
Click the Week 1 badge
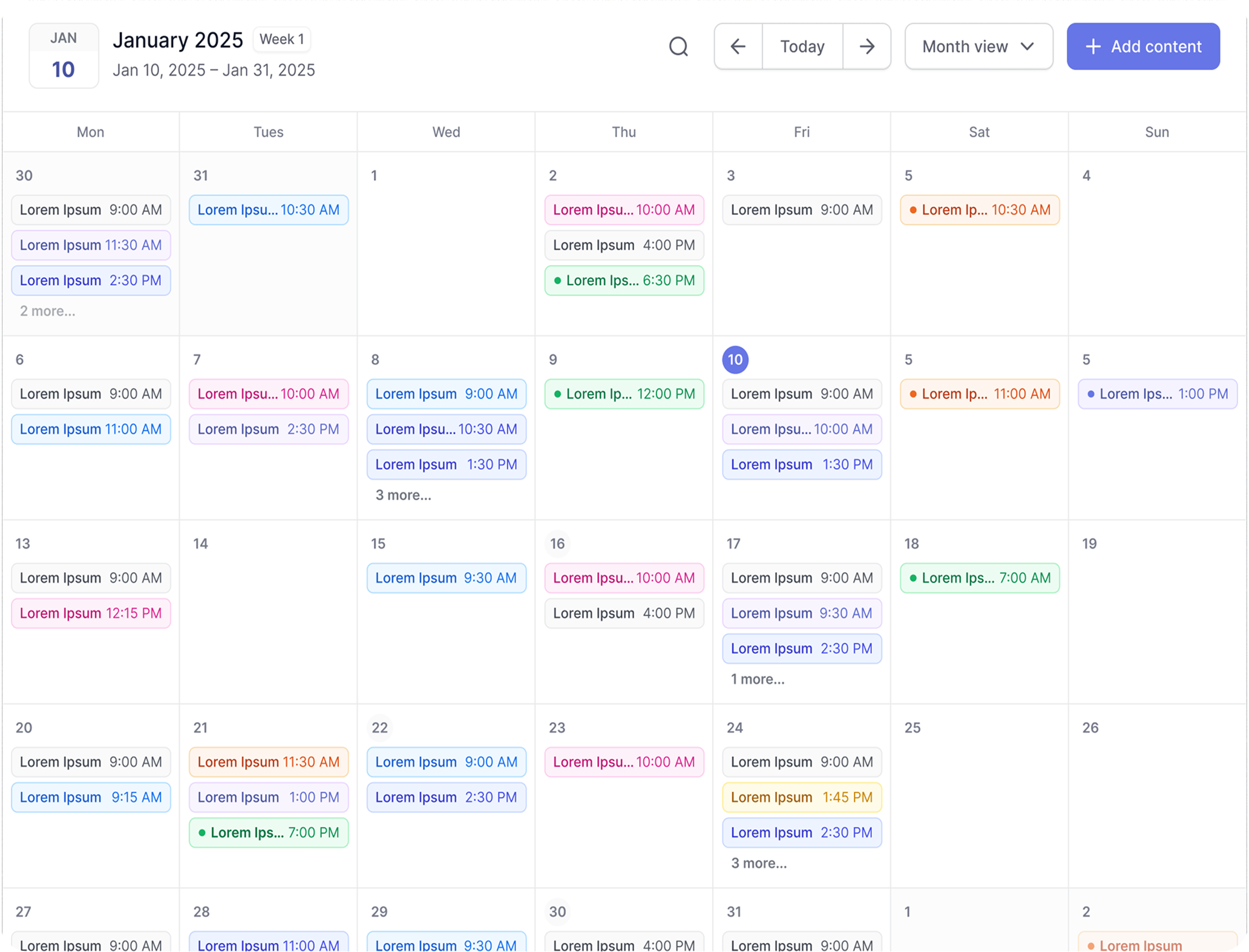click(x=281, y=39)
